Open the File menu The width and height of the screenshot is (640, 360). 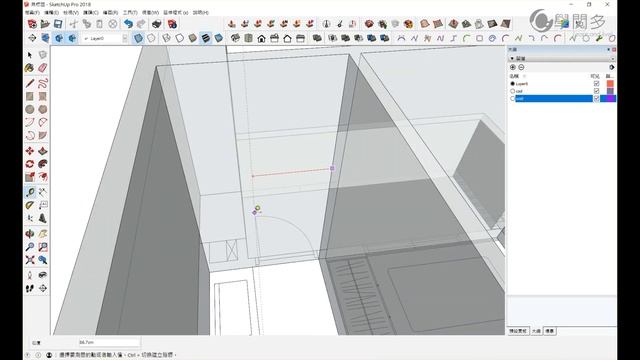coord(32,13)
